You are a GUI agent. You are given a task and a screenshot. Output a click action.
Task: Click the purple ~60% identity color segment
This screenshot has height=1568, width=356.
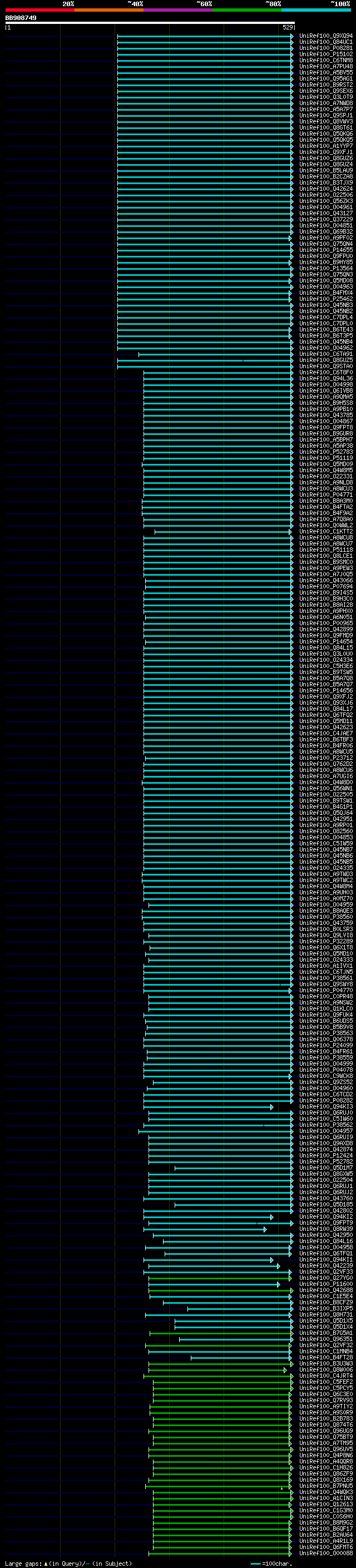point(179,10)
